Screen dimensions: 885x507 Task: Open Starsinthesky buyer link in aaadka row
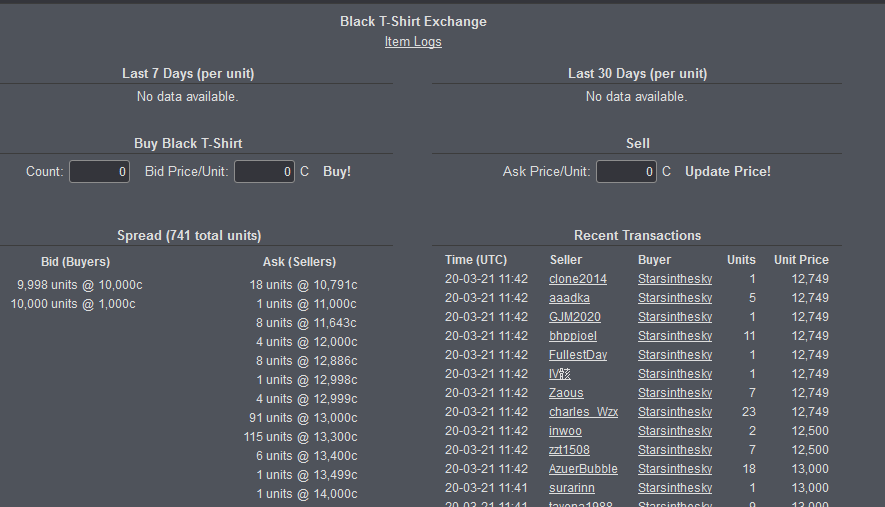[675, 298]
